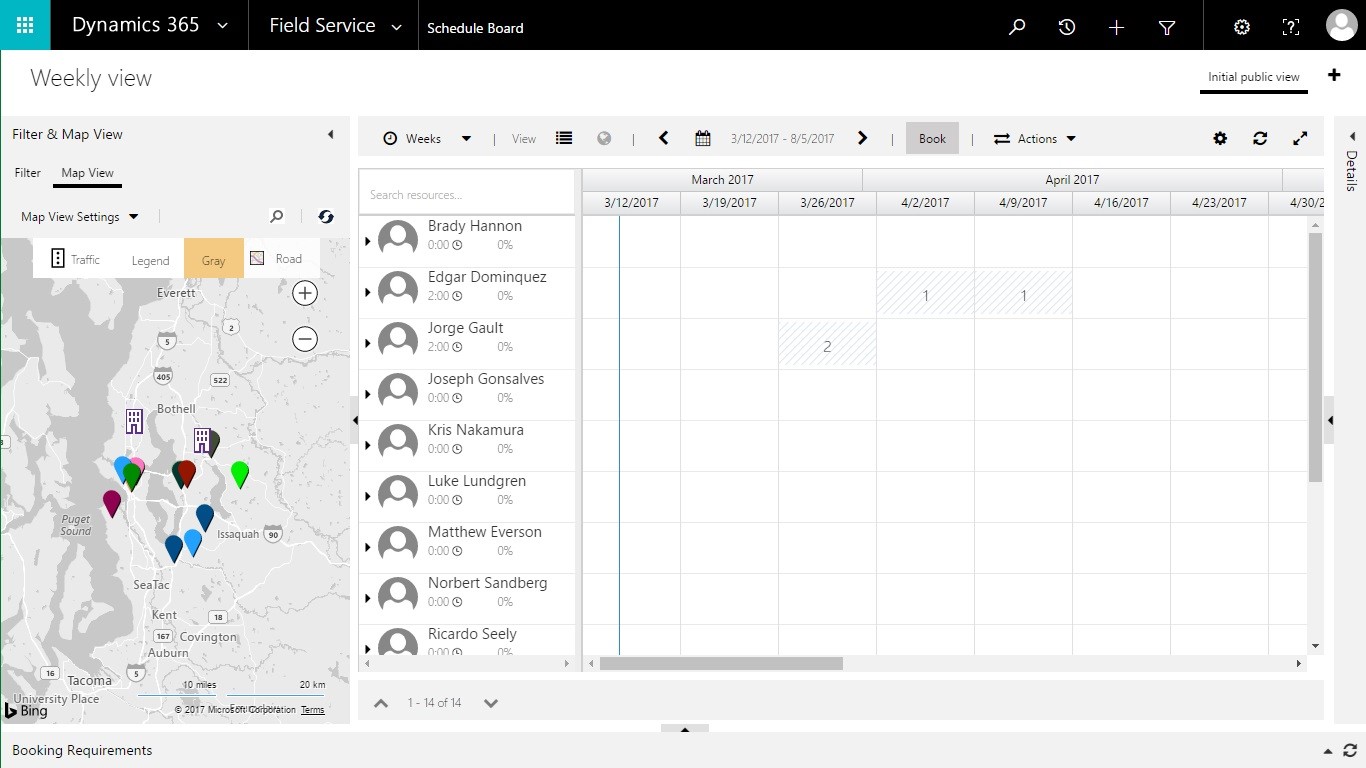Click the Search resources input field
Screen dimensions: 1366x768
(466, 194)
